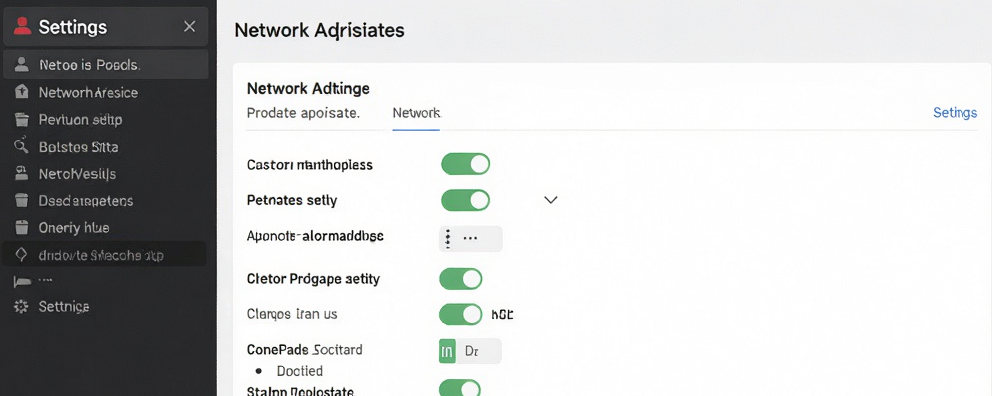Expand the chevron next to Petnates setly
The height and width of the screenshot is (396, 992).
click(x=550, y=200)
